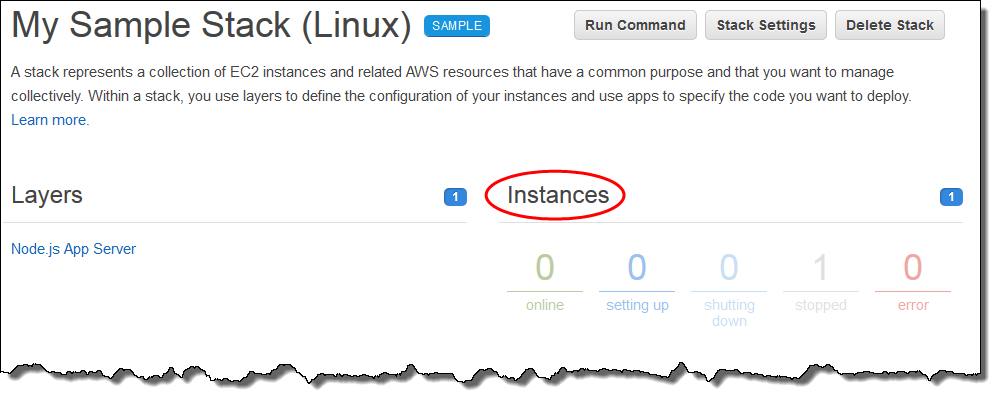Click the green online instance count number

(x=545, y=268)
